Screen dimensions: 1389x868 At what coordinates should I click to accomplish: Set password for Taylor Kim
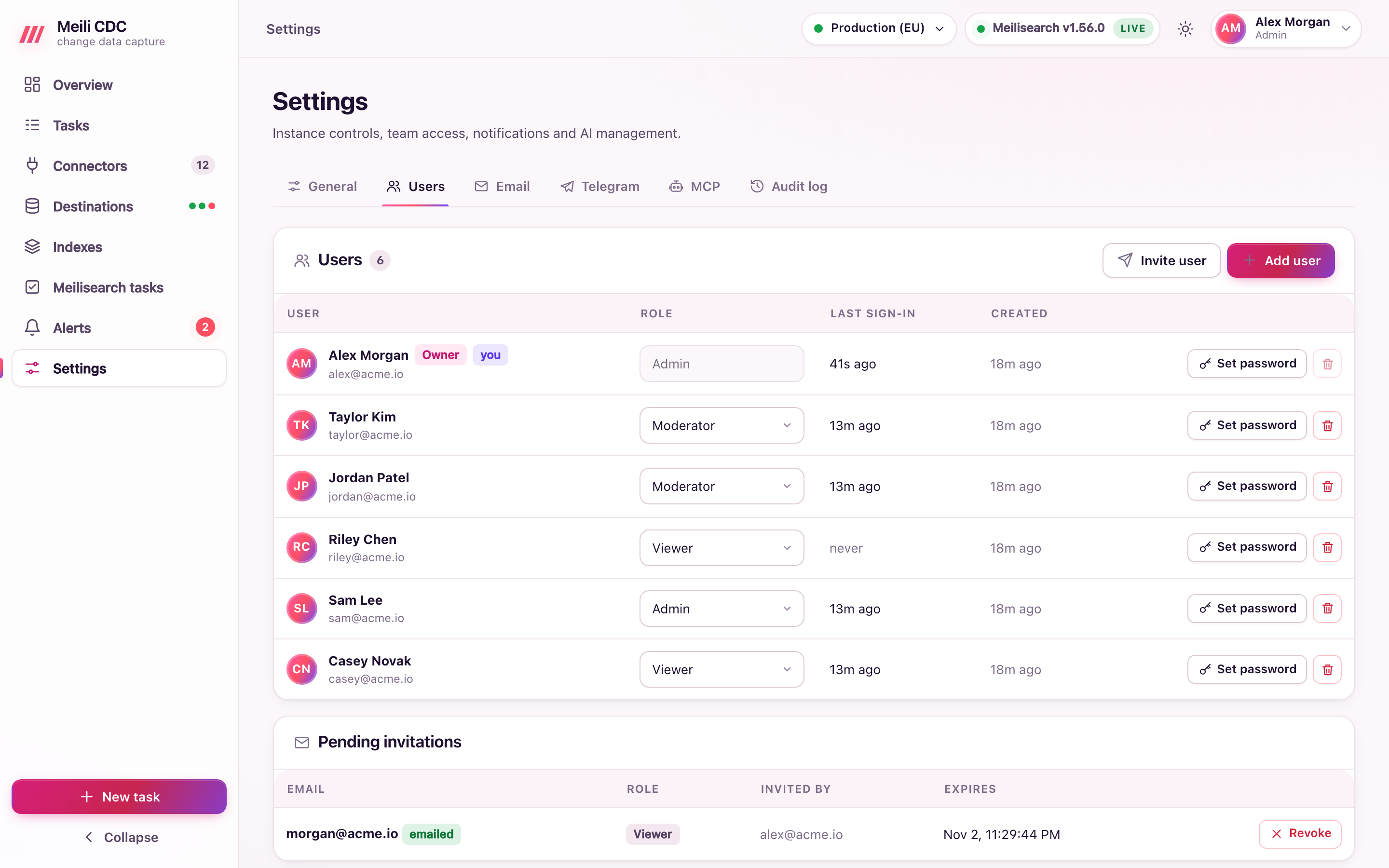(1247, 425)
